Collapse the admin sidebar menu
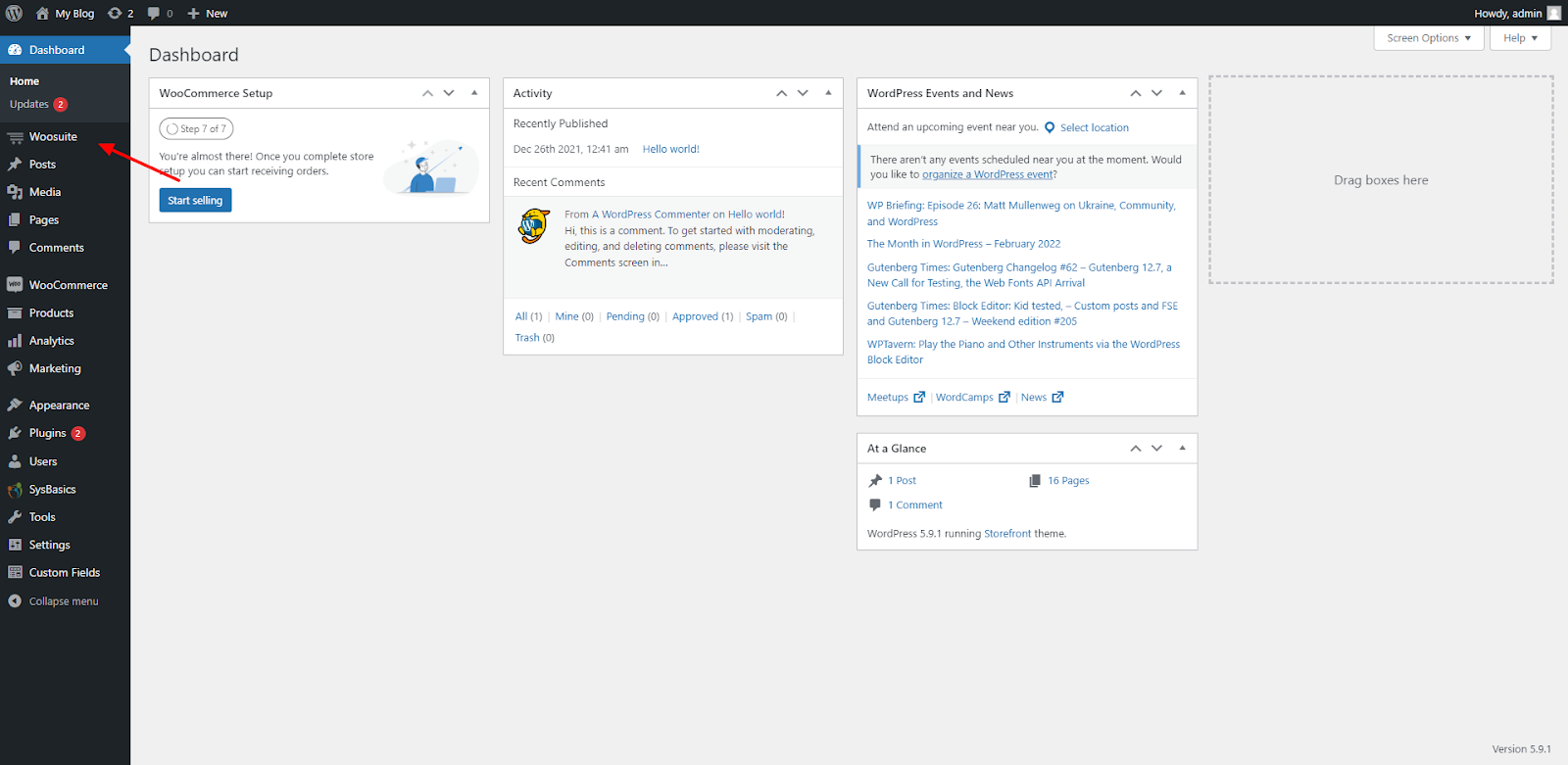Screen dimensions: 1568x765 click(x=54, y=601)
